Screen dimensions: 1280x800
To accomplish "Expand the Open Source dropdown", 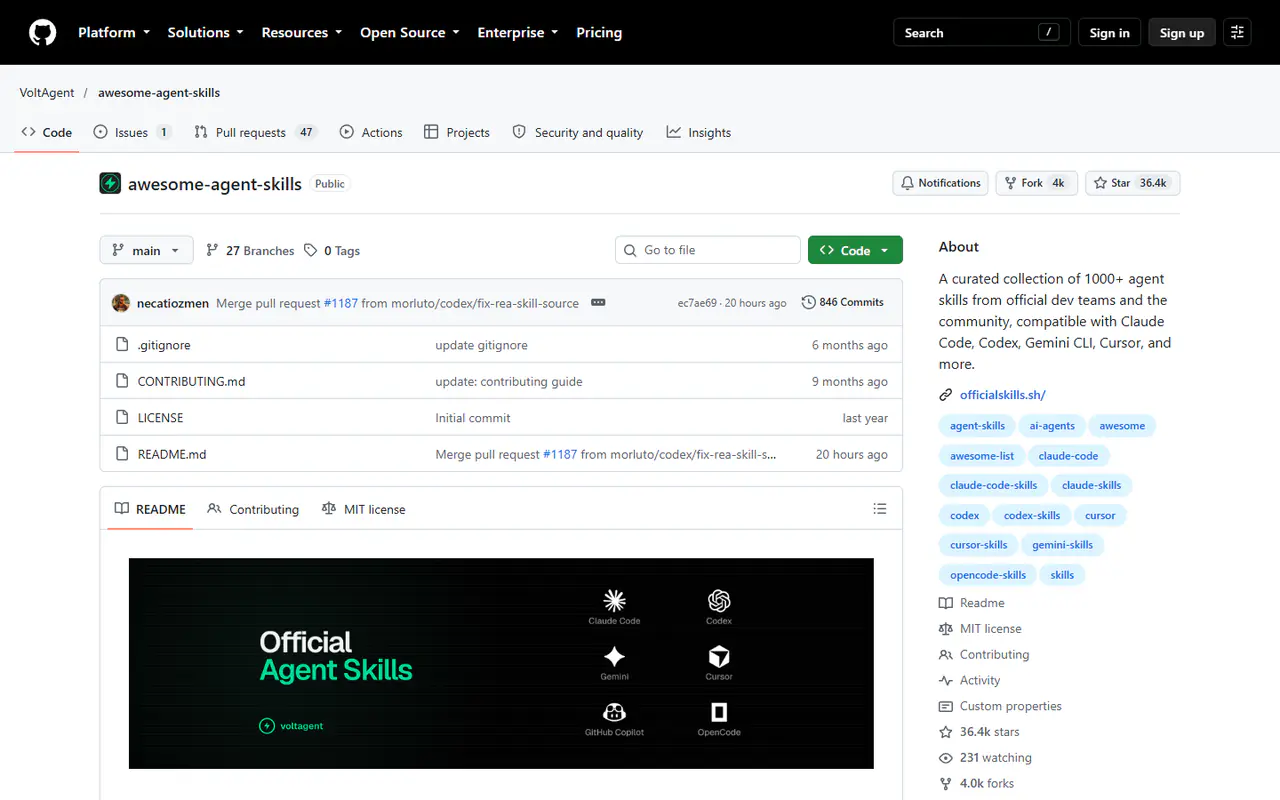I will [x=410, y=32].
